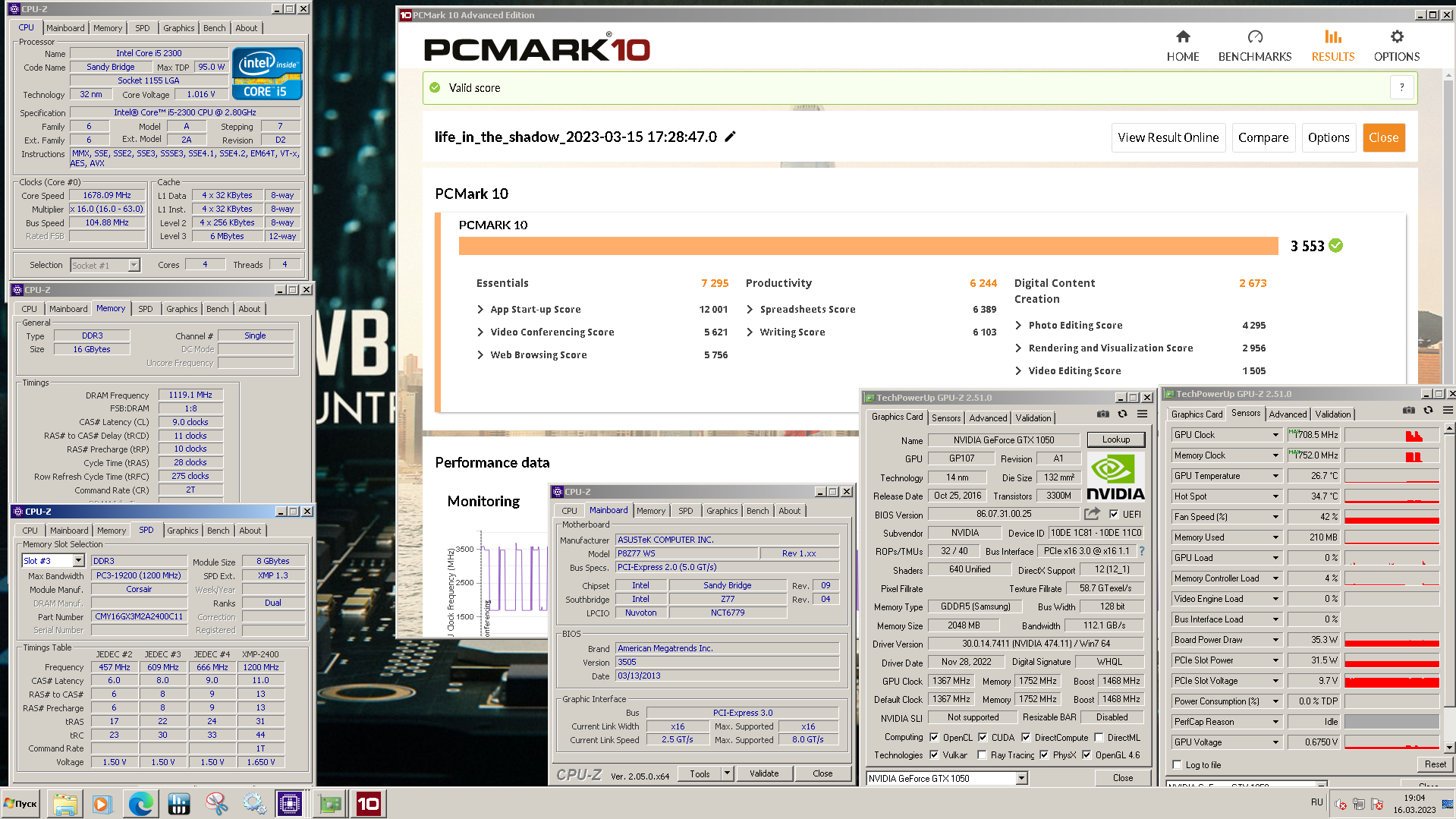Go to PCMark HOME icon
The height and width of the screenshot is (819, 1456).
coord(1183,36)
